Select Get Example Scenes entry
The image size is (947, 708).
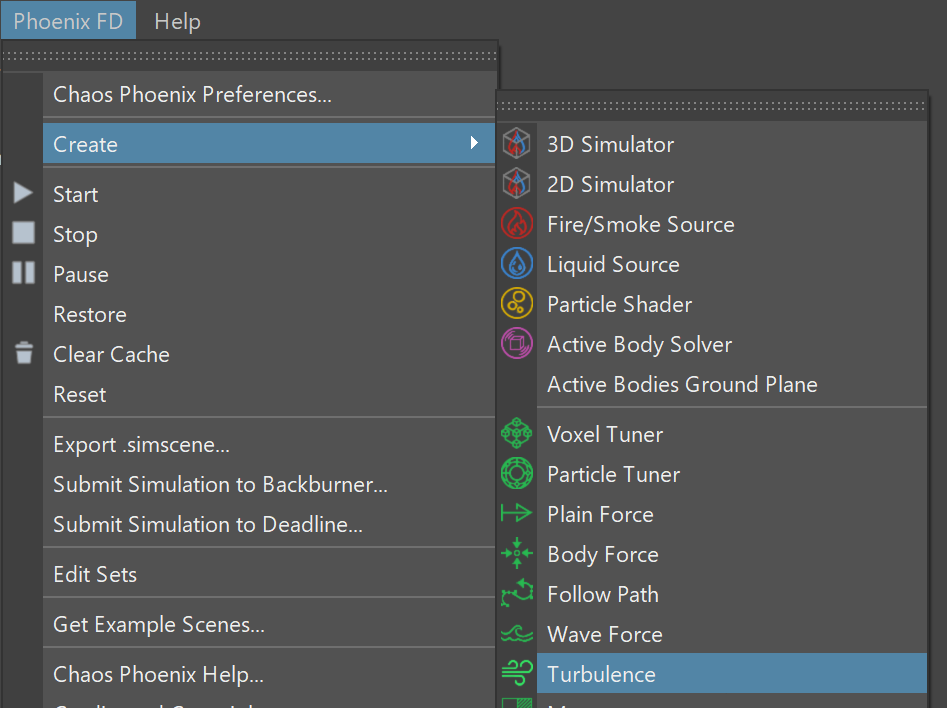click(x=269, y=624)
